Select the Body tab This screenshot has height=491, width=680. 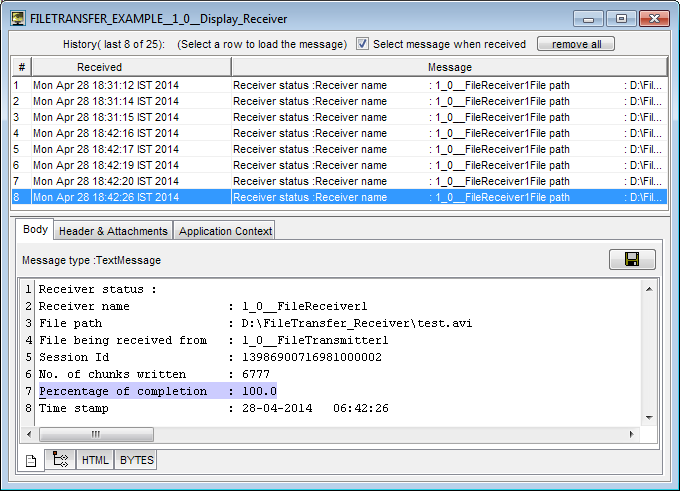[x=35, y=230]
